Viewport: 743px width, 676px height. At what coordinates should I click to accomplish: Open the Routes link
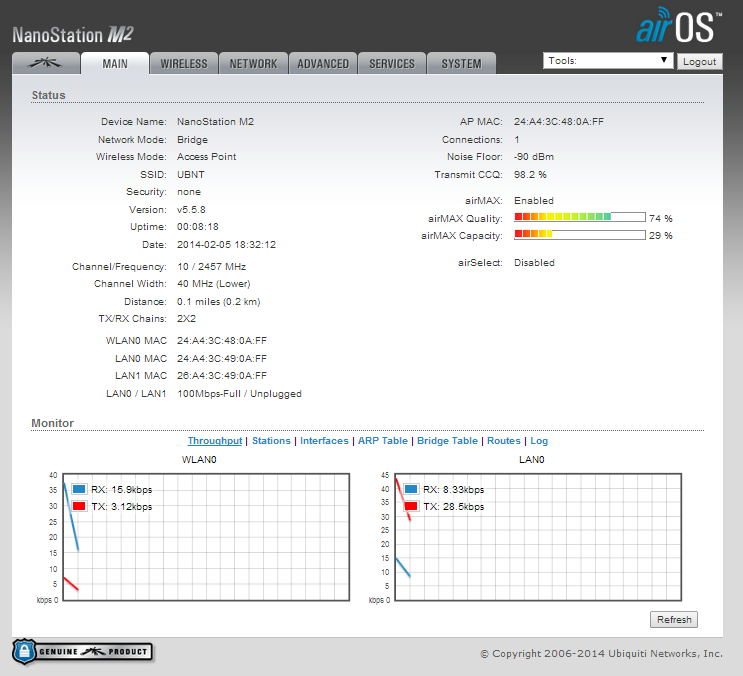tap(504, 441)
